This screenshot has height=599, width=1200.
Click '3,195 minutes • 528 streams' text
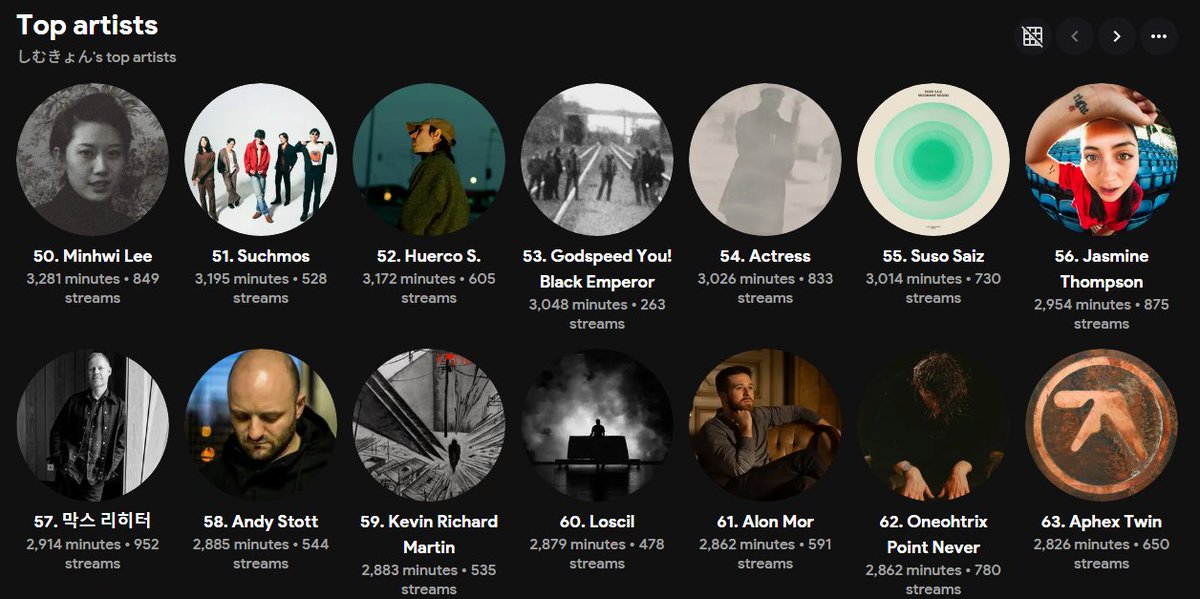coord(260,288)
